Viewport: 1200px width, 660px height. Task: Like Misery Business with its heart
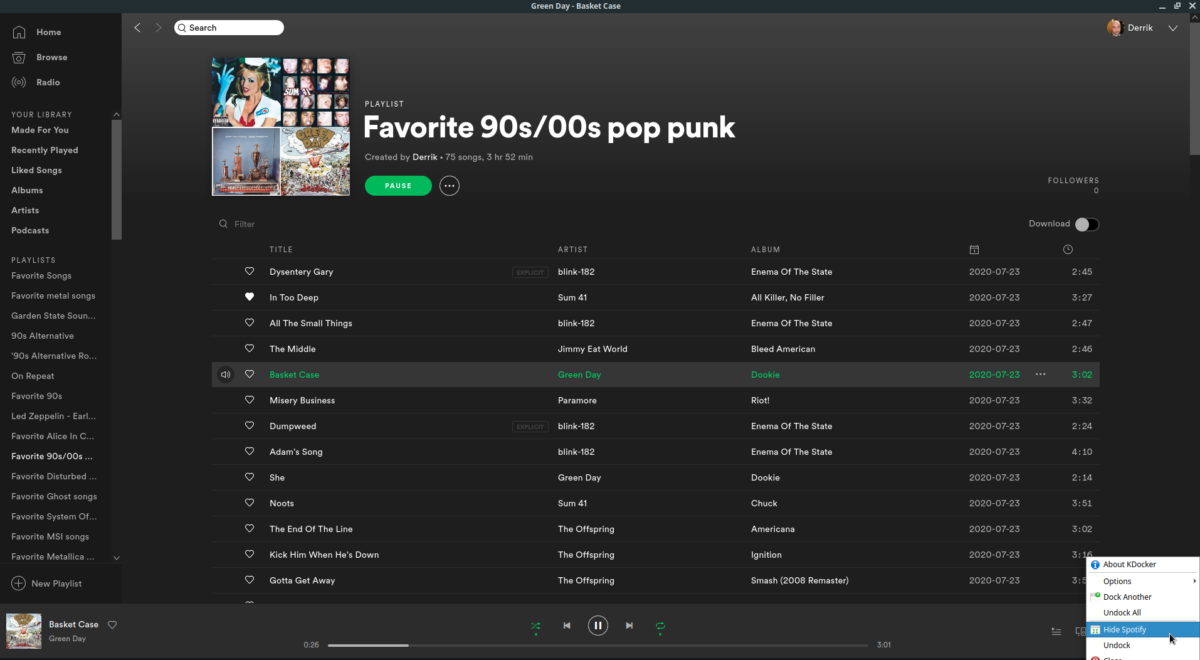250,401
